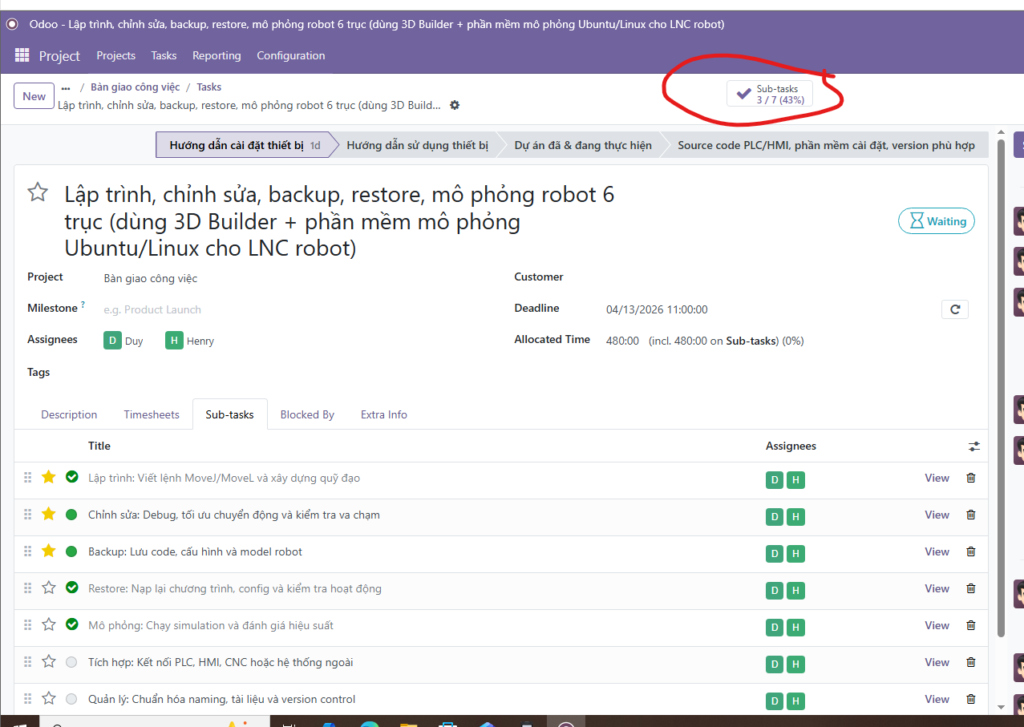Switch to the Timesheets tab

151,415
